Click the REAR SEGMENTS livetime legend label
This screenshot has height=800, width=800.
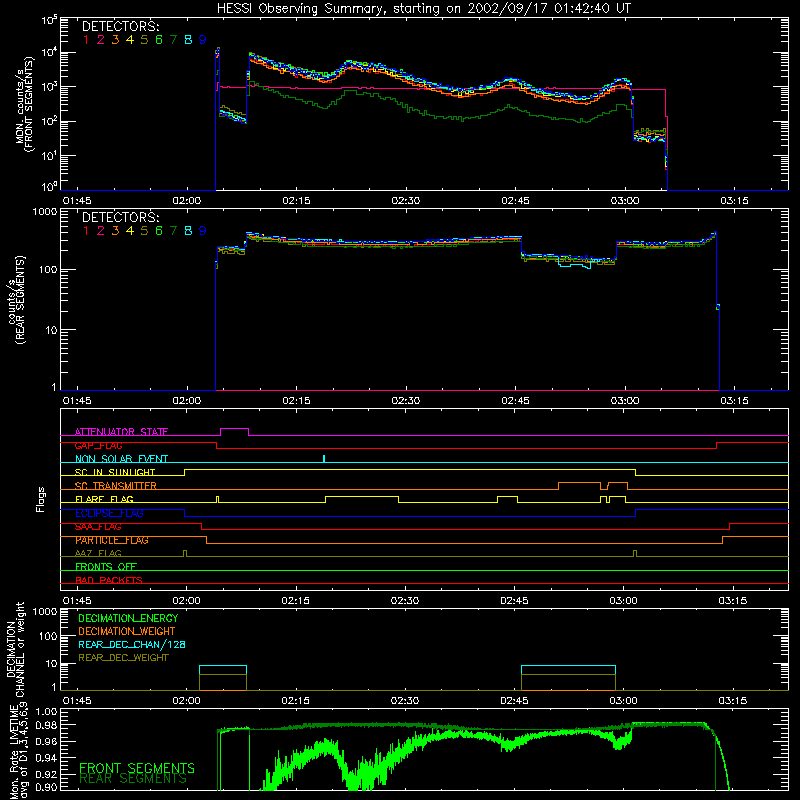(133, 779)
